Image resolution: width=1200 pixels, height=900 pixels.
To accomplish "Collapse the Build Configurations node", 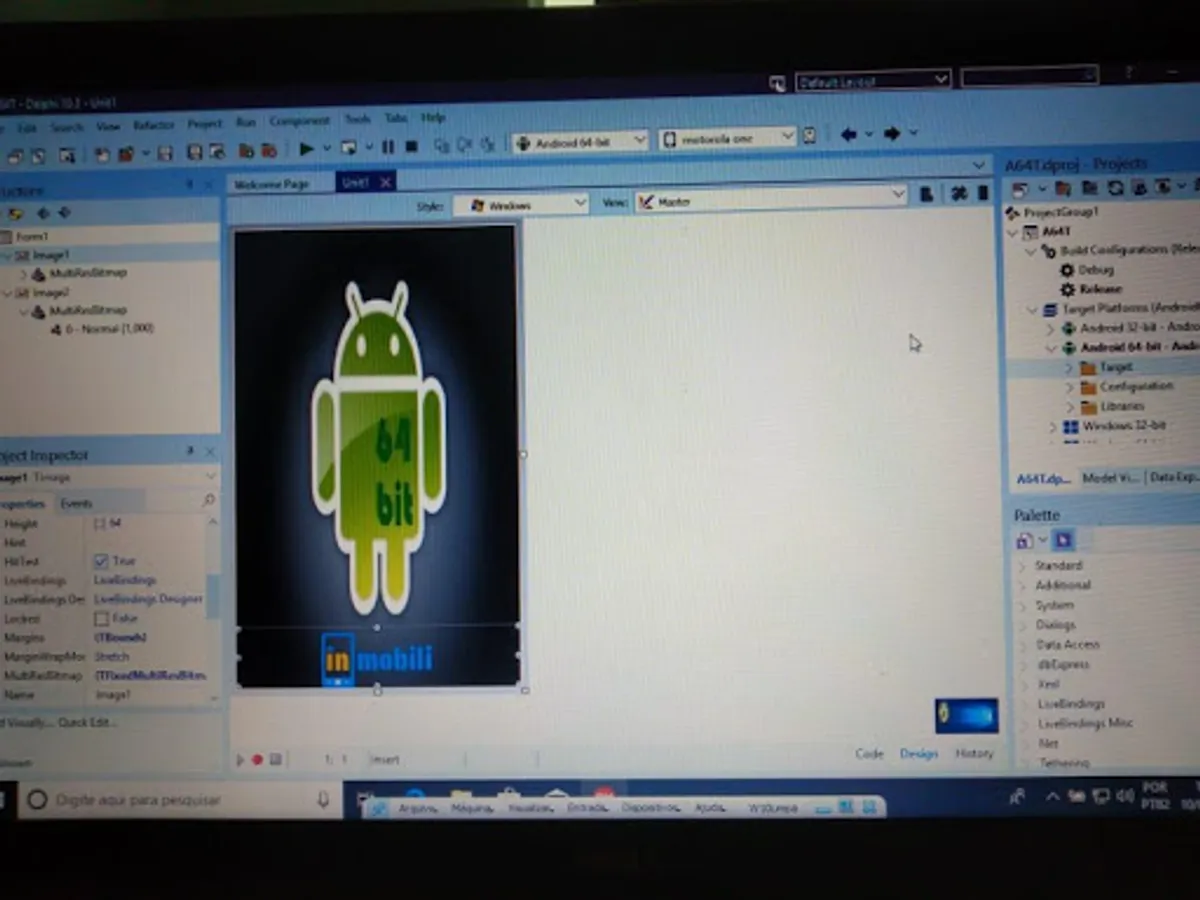I will pyautogui.click(x=1033, y=251).
